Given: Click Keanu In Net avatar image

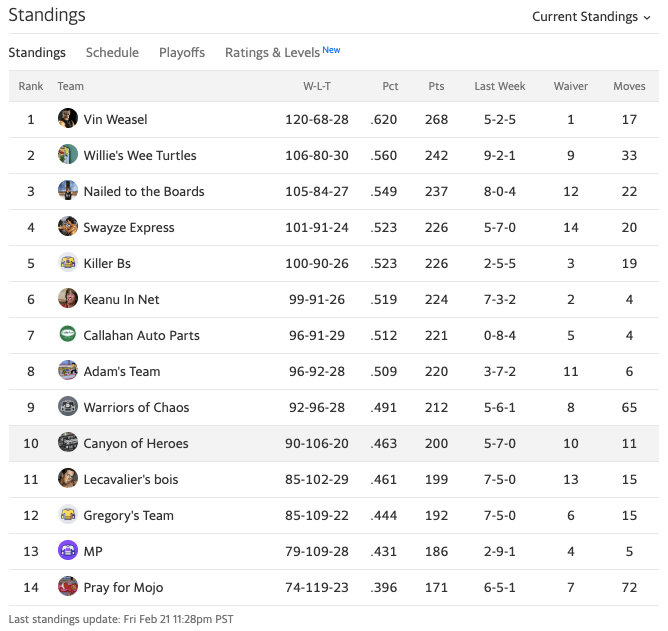Looking at the screenshot, I should pos(68,299).
